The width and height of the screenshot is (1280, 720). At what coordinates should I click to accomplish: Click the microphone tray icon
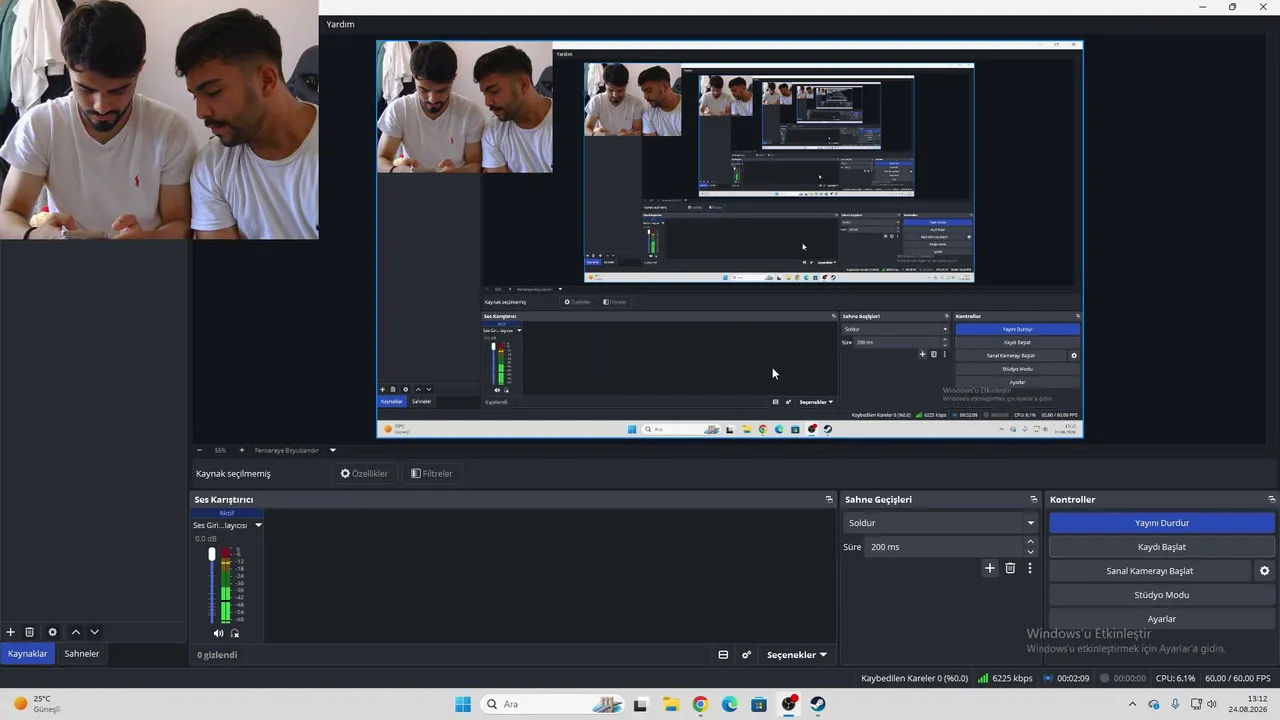point(1176,704)
